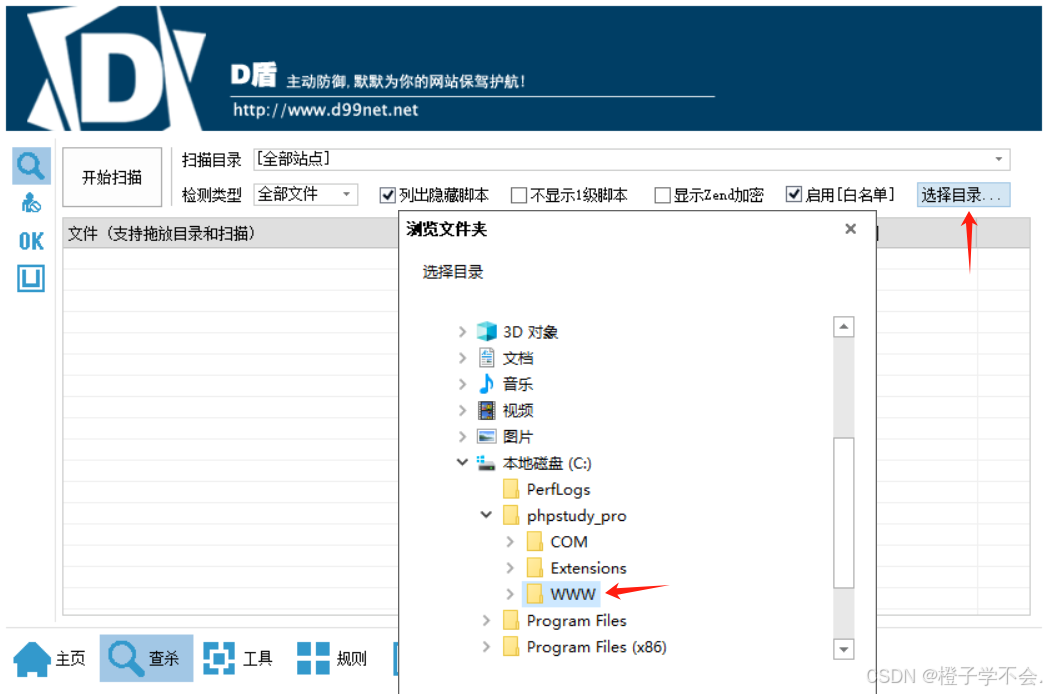Select the Program Files folder icon
The height and width of the screenshot is (694, 1047).
coord(511,621)
